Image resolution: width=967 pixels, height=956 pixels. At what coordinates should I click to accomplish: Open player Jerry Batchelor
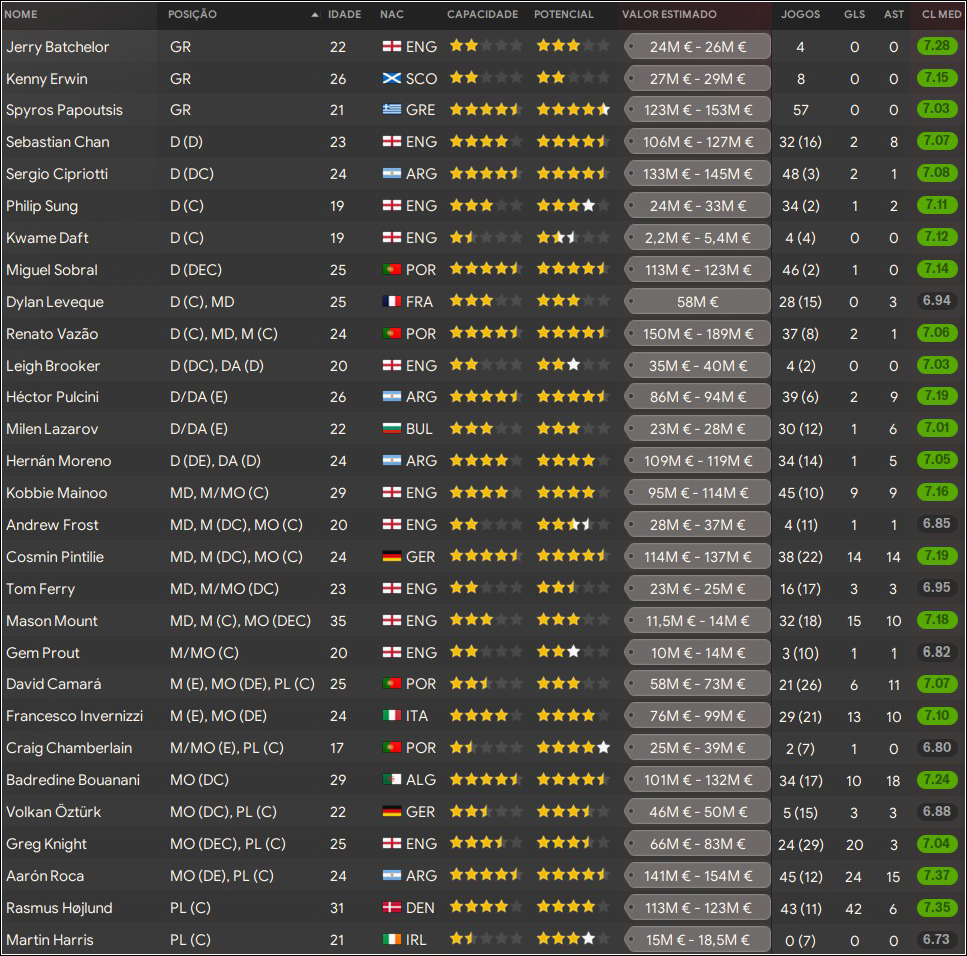(x=57, y=47)
